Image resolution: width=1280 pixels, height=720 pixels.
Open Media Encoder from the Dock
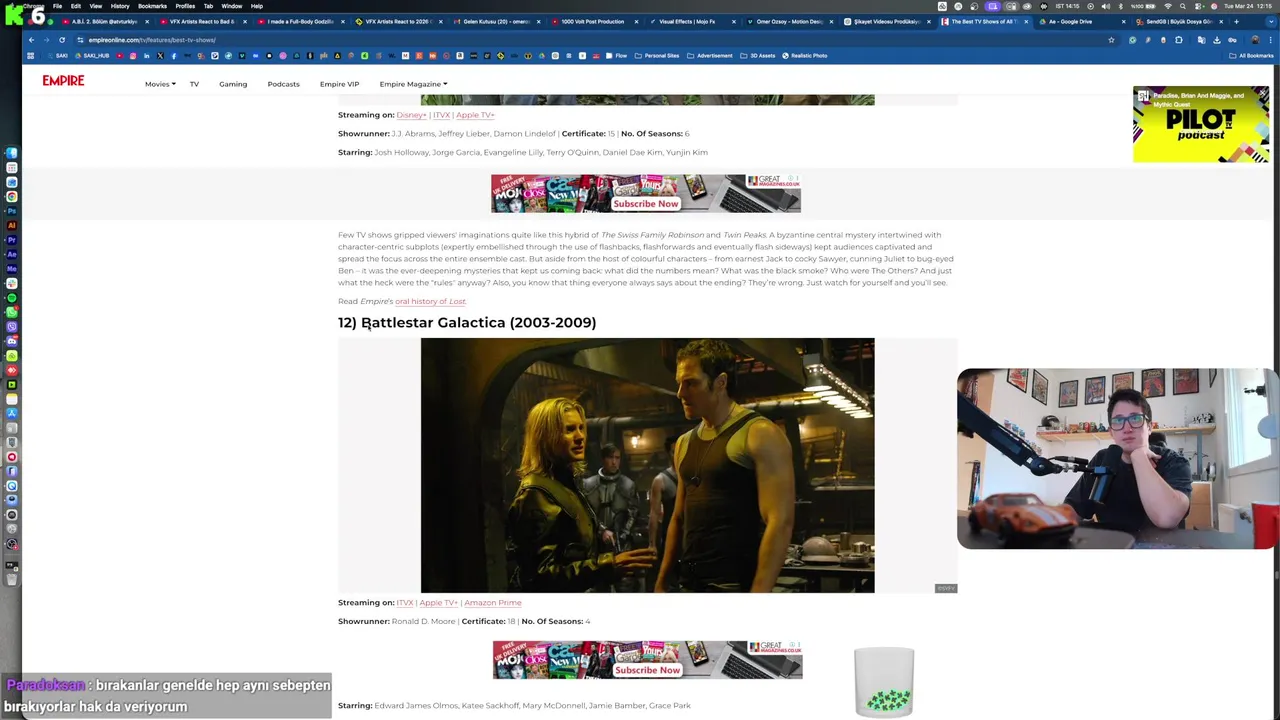[12, 269]
